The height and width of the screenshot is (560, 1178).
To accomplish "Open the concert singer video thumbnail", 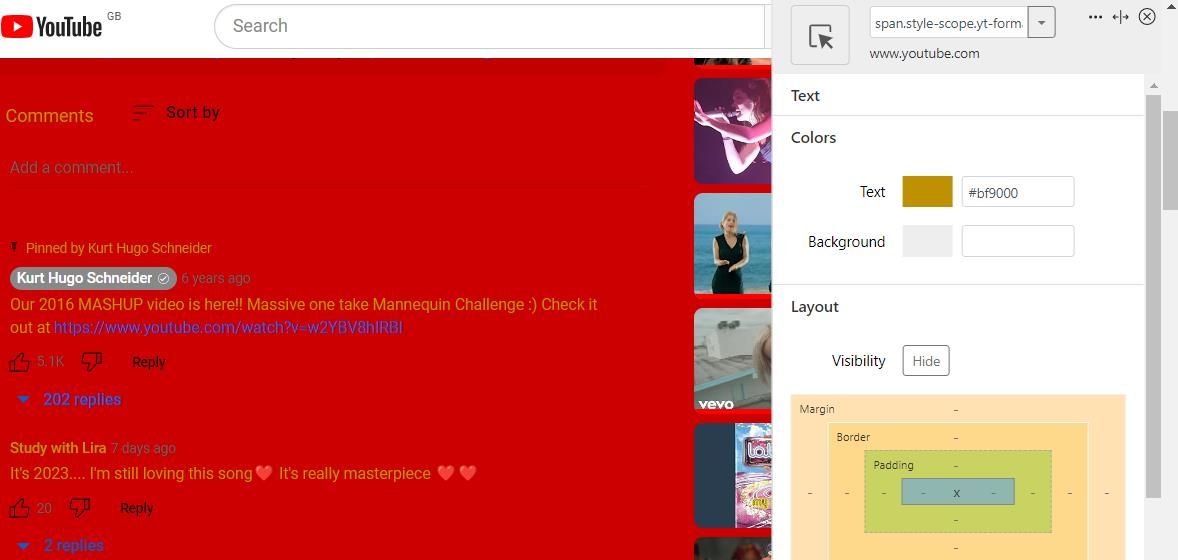I will 732,130.
